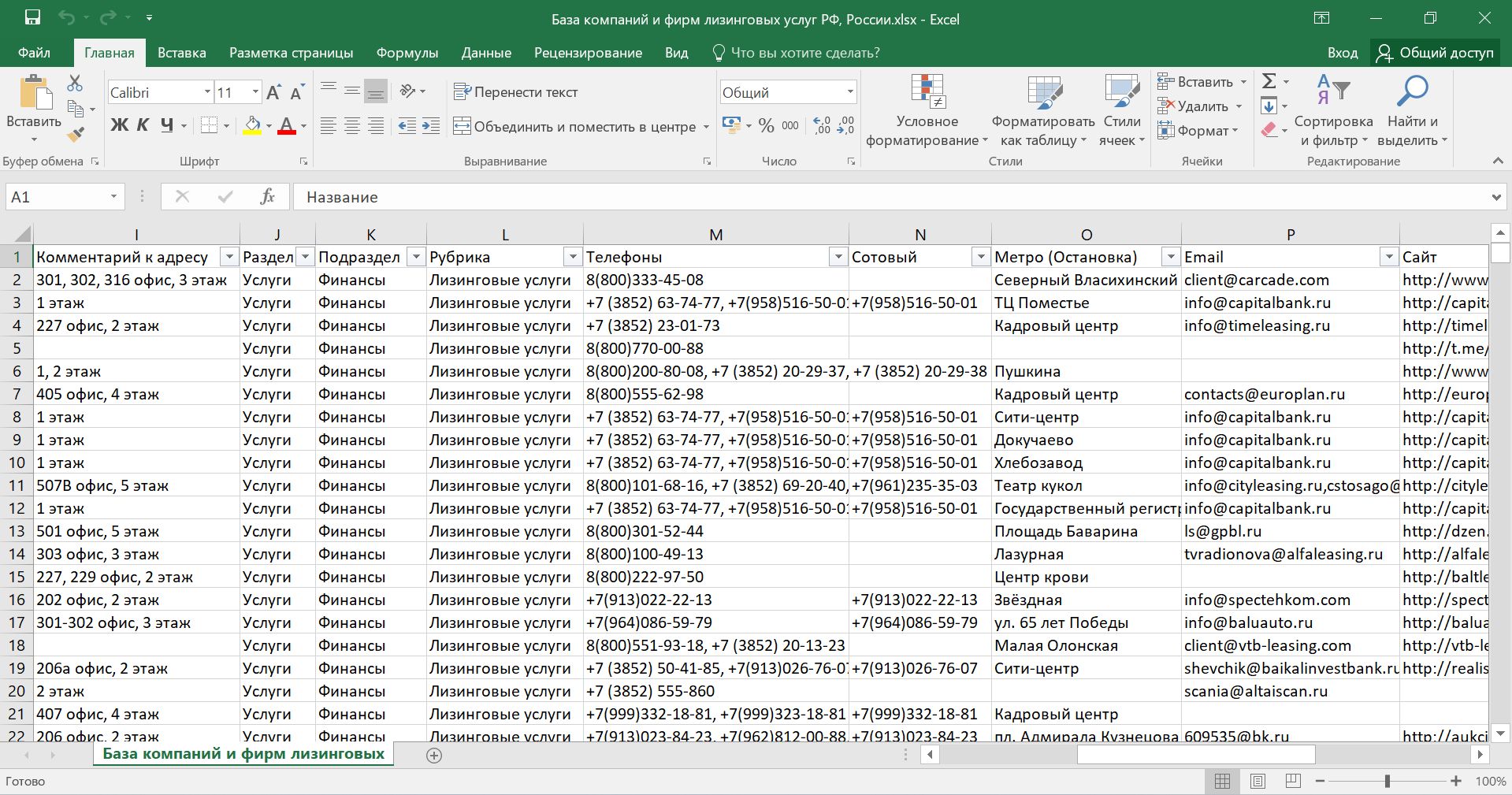
Task: Click the percent style icon
Action: pos(766,126)
